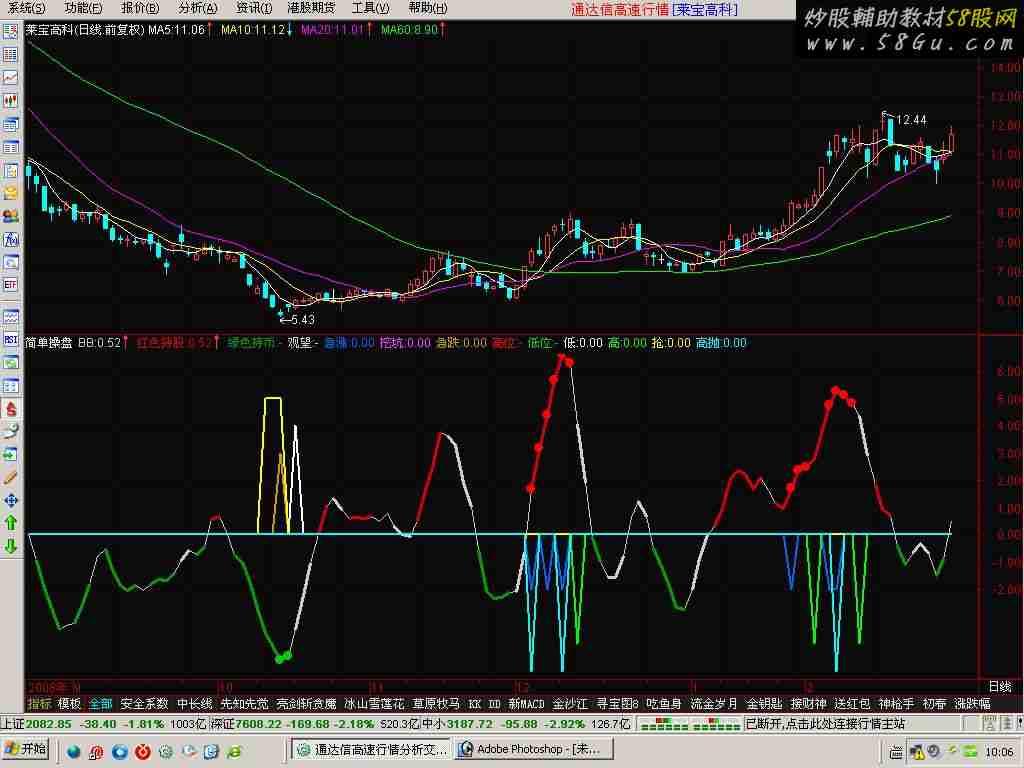Open the 功能(F) menu
The image size is (1024, 768).
click(84, 8)
